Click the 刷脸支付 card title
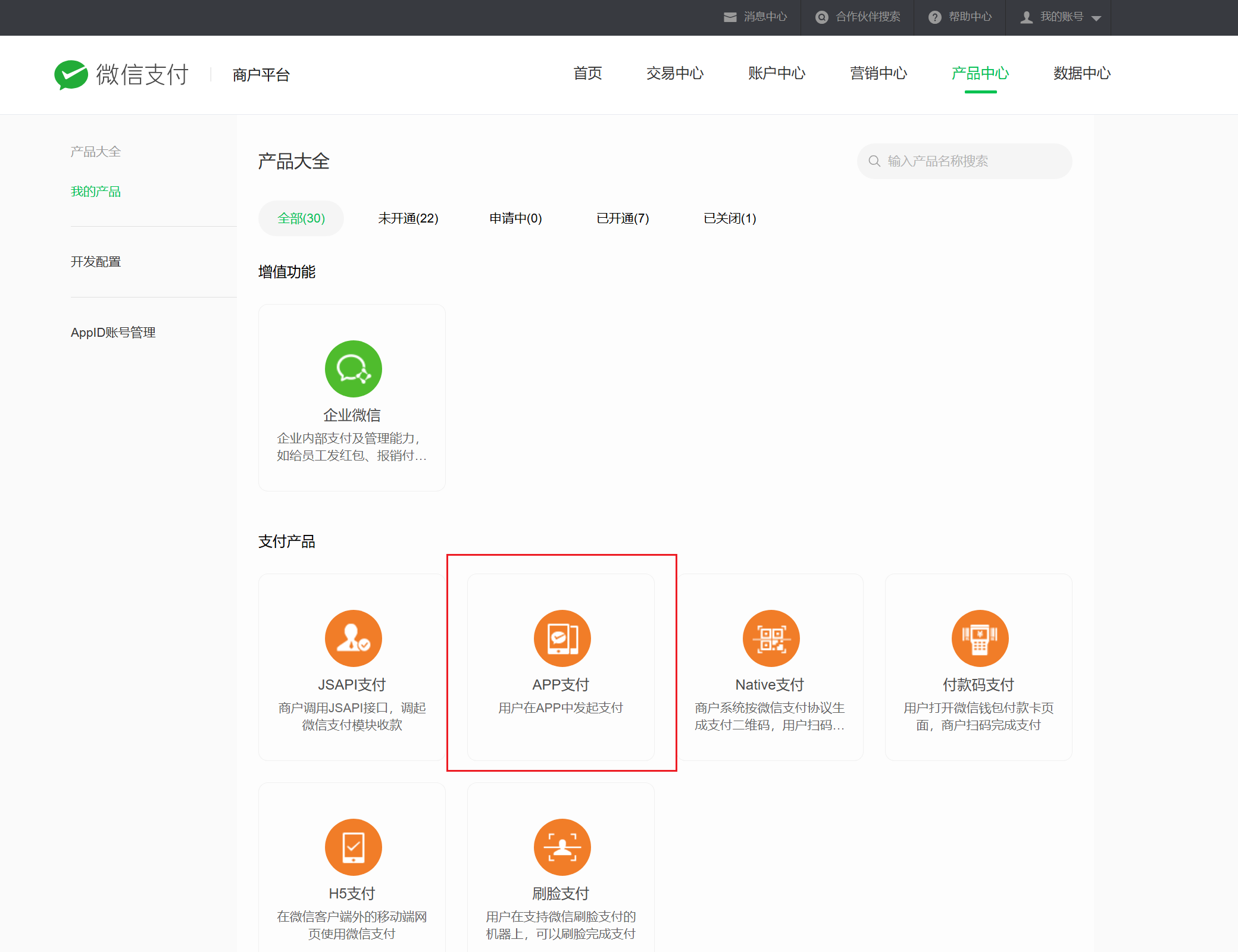1238x952 pixels. pyautogui.click(x=561, y=893)
